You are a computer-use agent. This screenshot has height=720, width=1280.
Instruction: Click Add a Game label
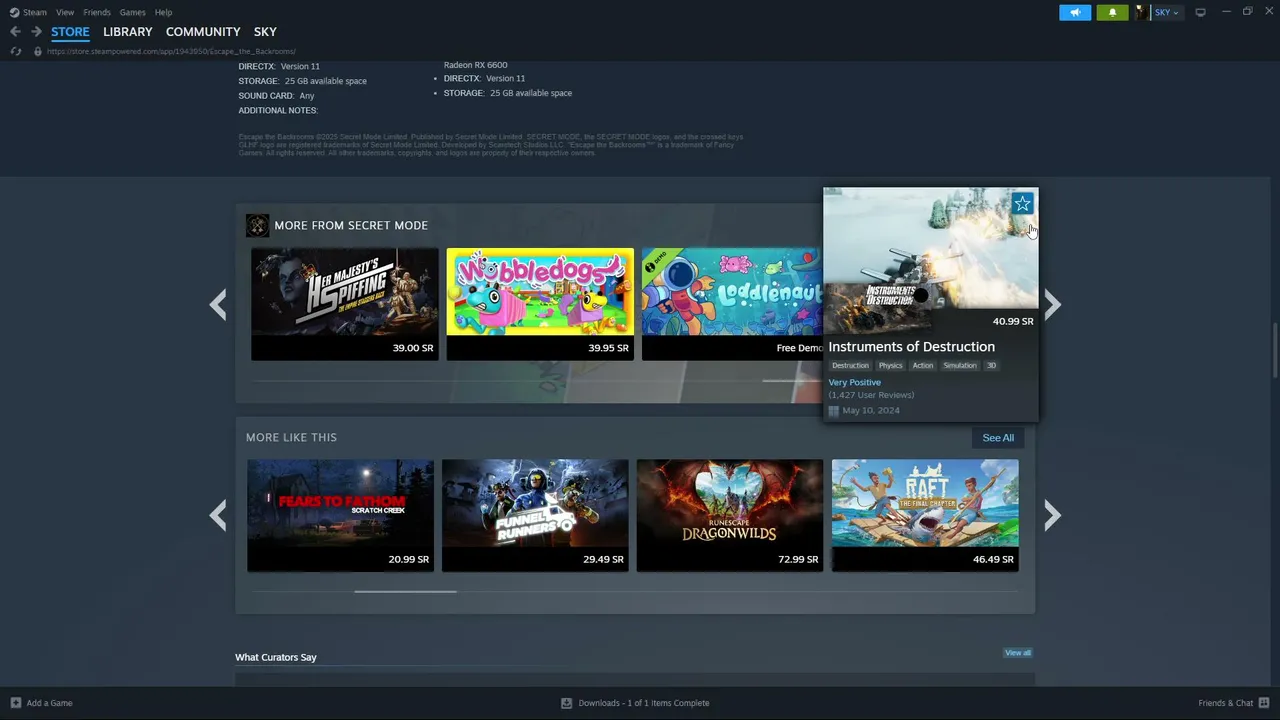49,703
